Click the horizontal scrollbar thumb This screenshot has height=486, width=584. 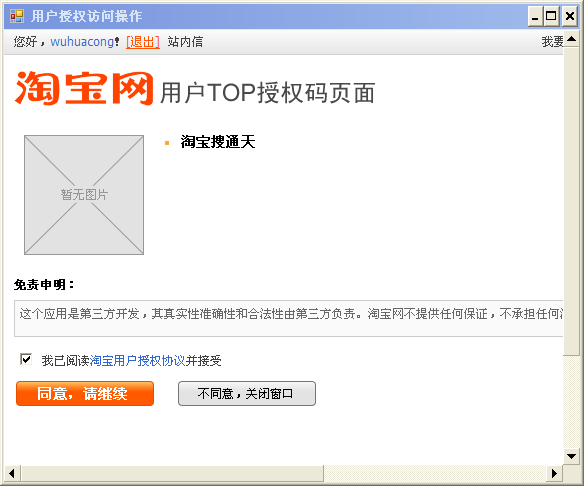coord(172,473)
